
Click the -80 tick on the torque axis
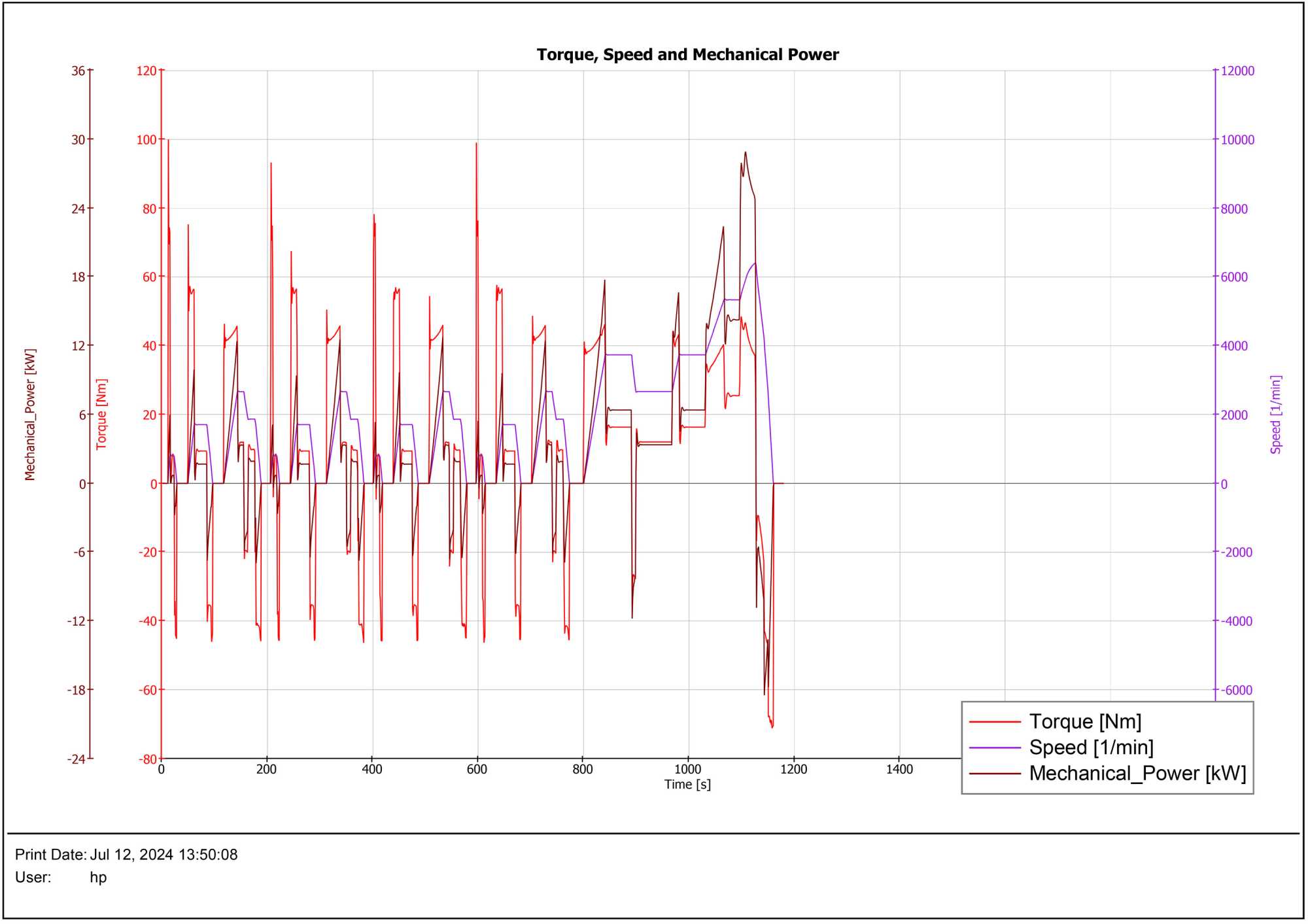pos(148,760)
